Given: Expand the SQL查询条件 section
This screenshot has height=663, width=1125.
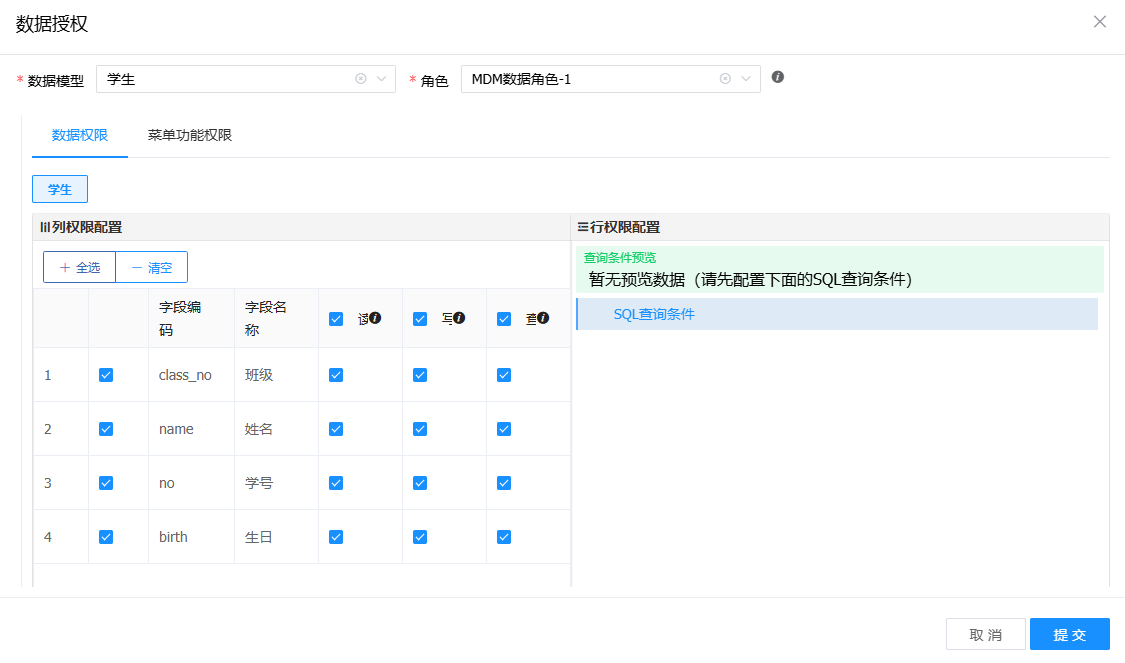Looking at the screenshot, I should point(654,314).
